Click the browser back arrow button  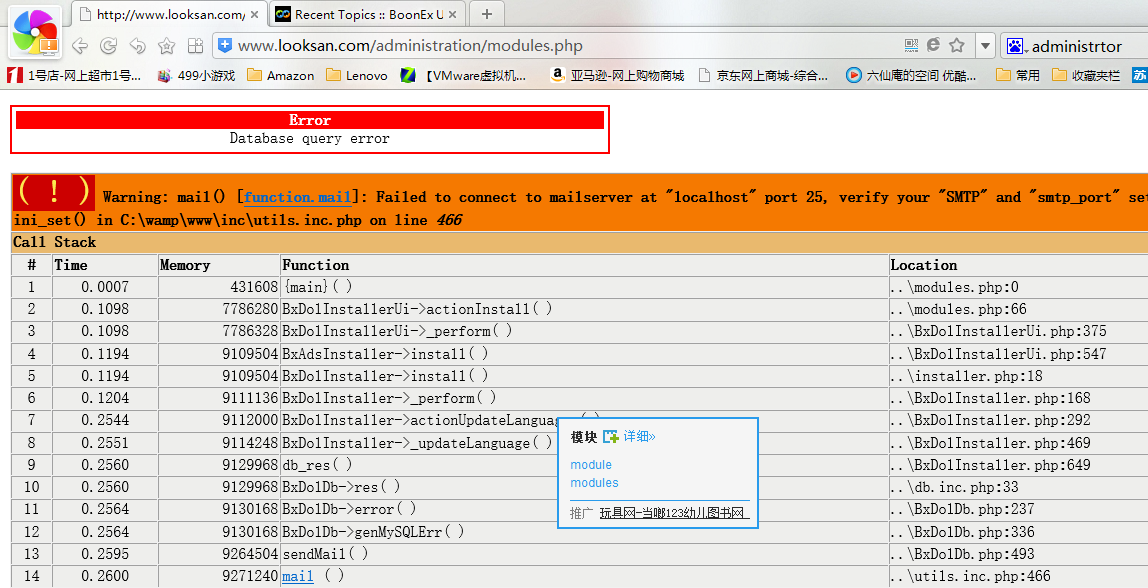pos(80,46)
